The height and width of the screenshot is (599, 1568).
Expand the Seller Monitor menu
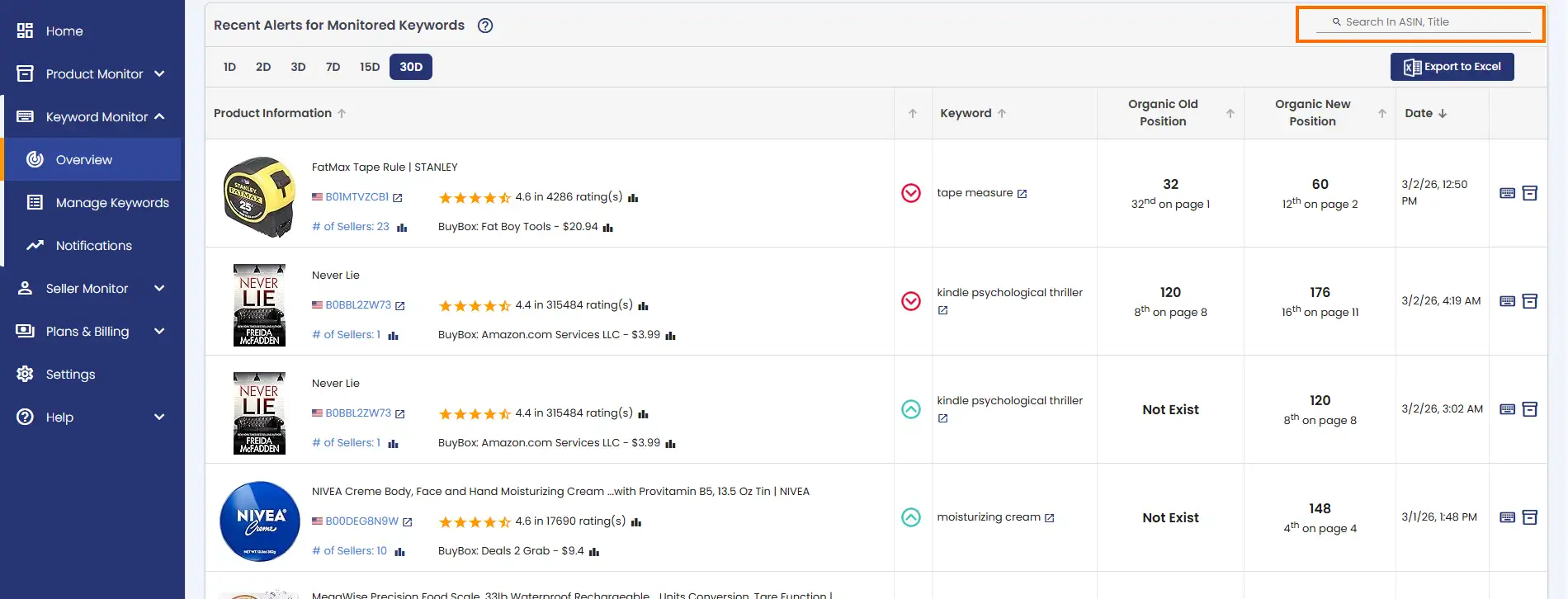click(91, 289)
